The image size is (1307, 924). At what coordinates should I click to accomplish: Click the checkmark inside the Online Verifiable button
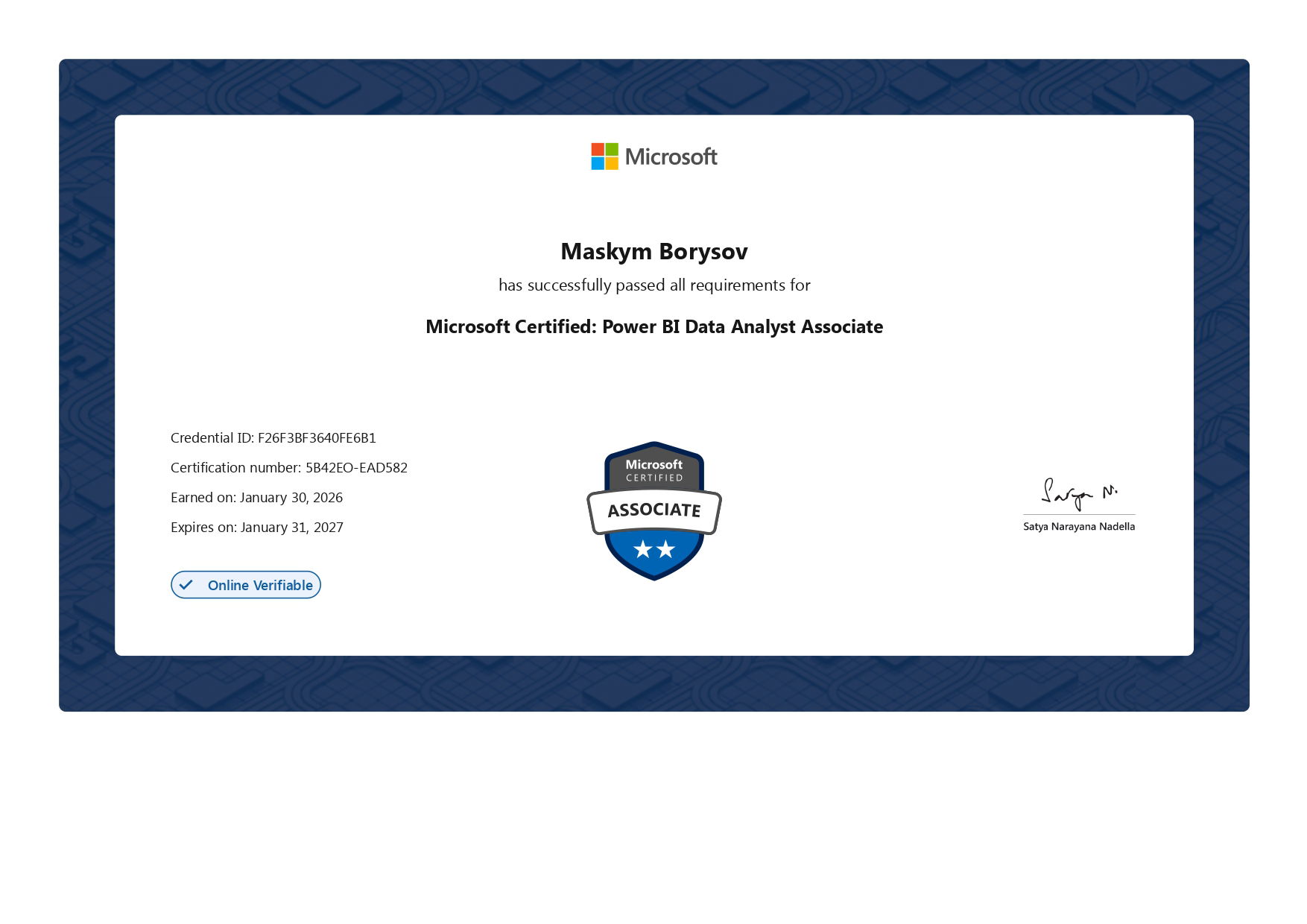(186, 584)
